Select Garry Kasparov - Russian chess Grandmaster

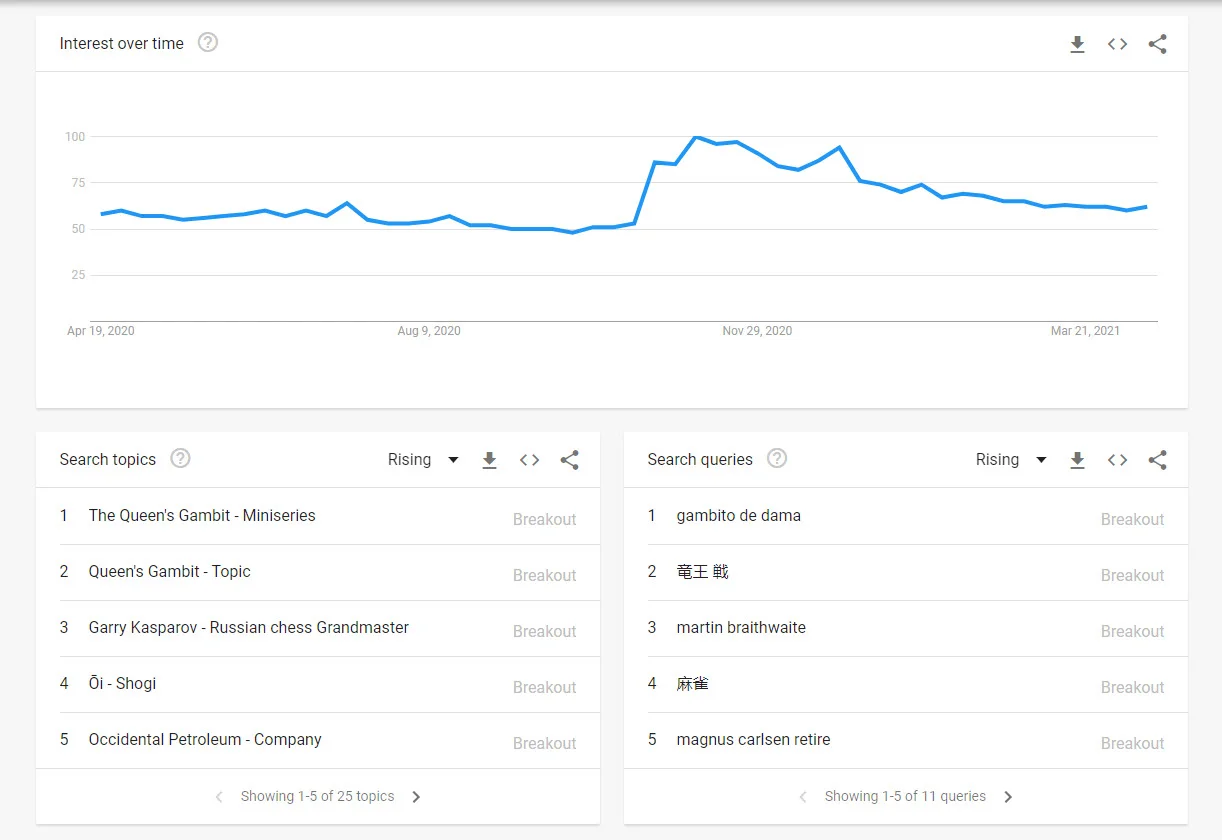pyautogui.click(x=248, y=627)
